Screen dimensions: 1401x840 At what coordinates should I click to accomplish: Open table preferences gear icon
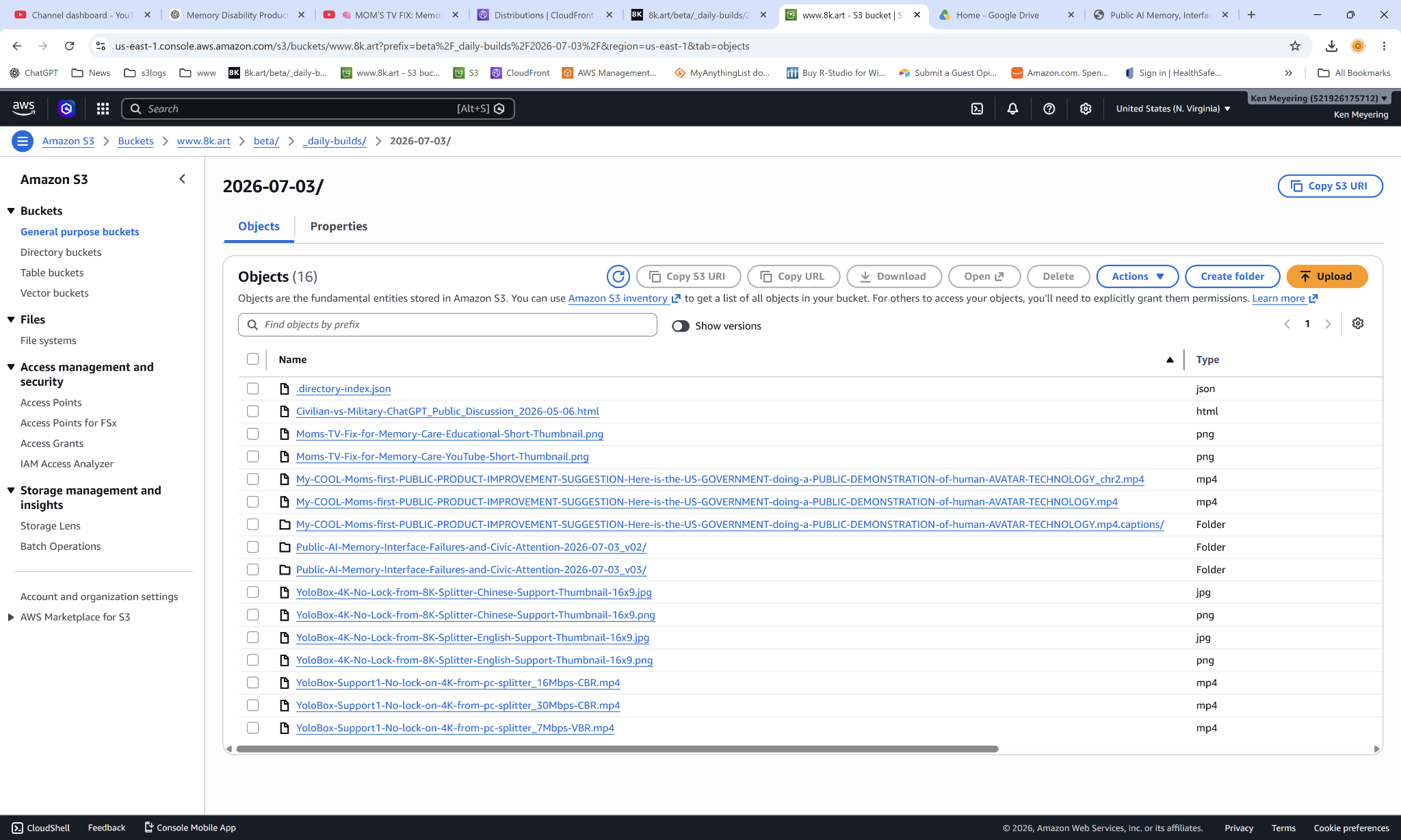(x=1358, y=324)
